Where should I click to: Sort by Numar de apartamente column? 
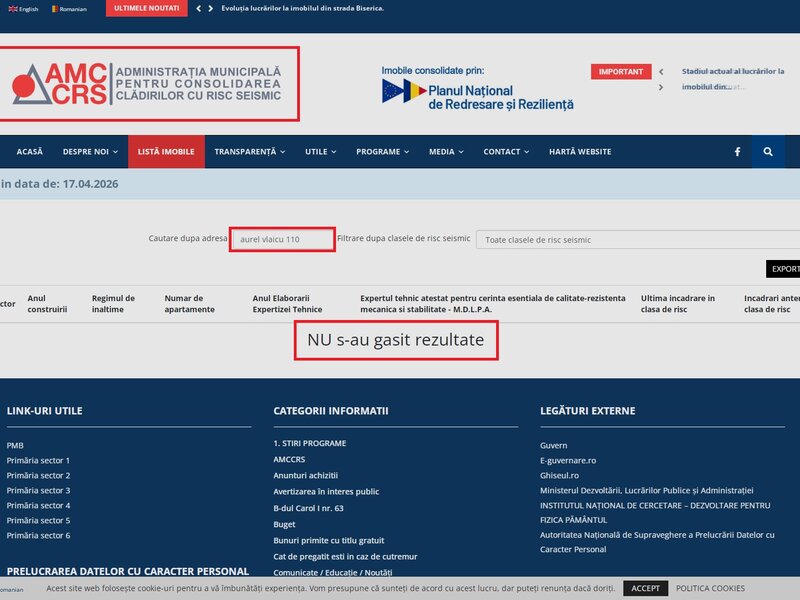pos(189,304)
